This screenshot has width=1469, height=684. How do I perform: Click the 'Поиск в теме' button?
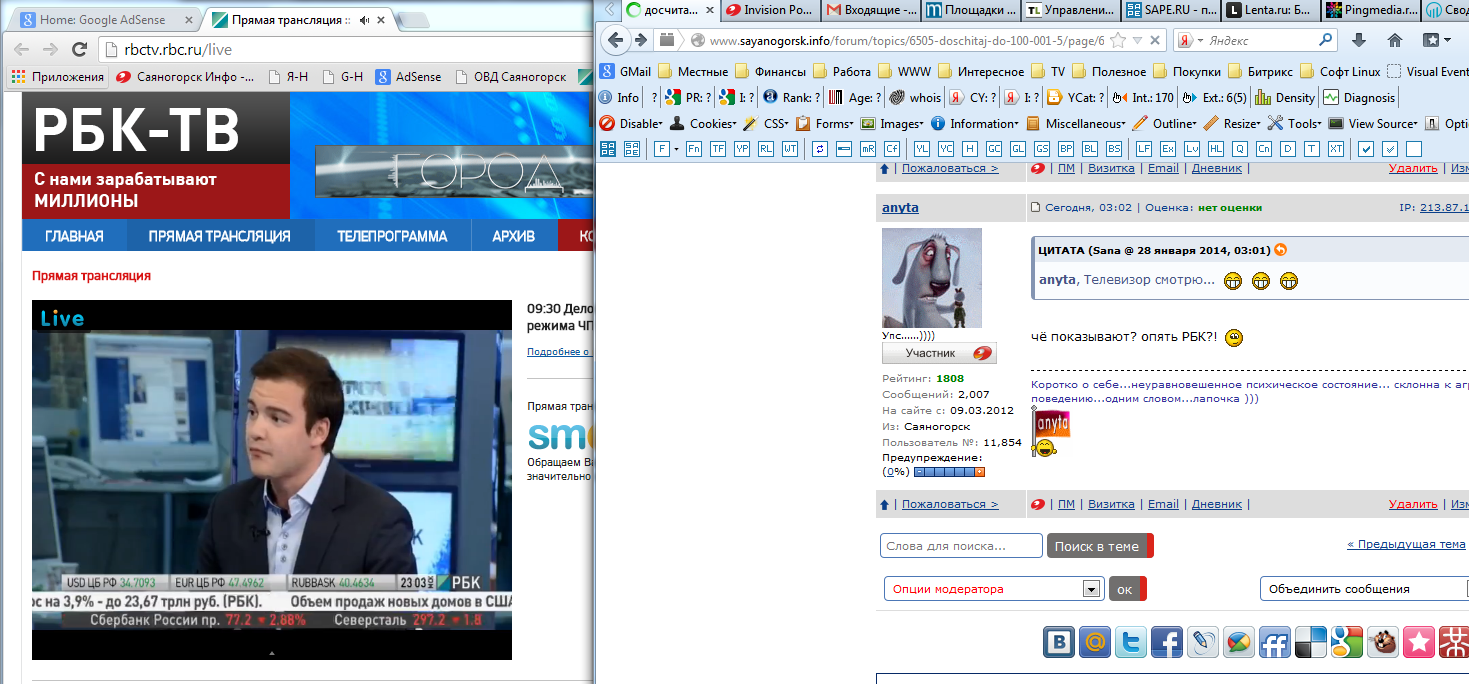(x=1100, y=546)
